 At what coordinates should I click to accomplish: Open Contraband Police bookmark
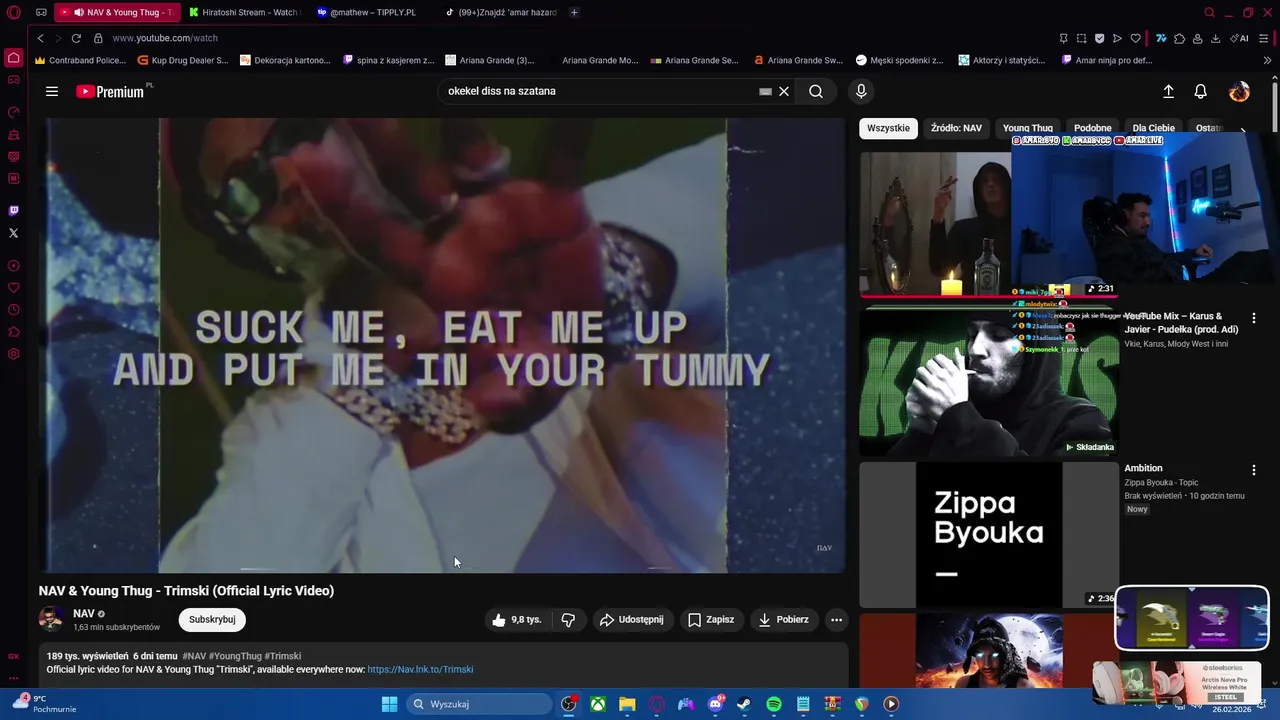click(80, 60)
